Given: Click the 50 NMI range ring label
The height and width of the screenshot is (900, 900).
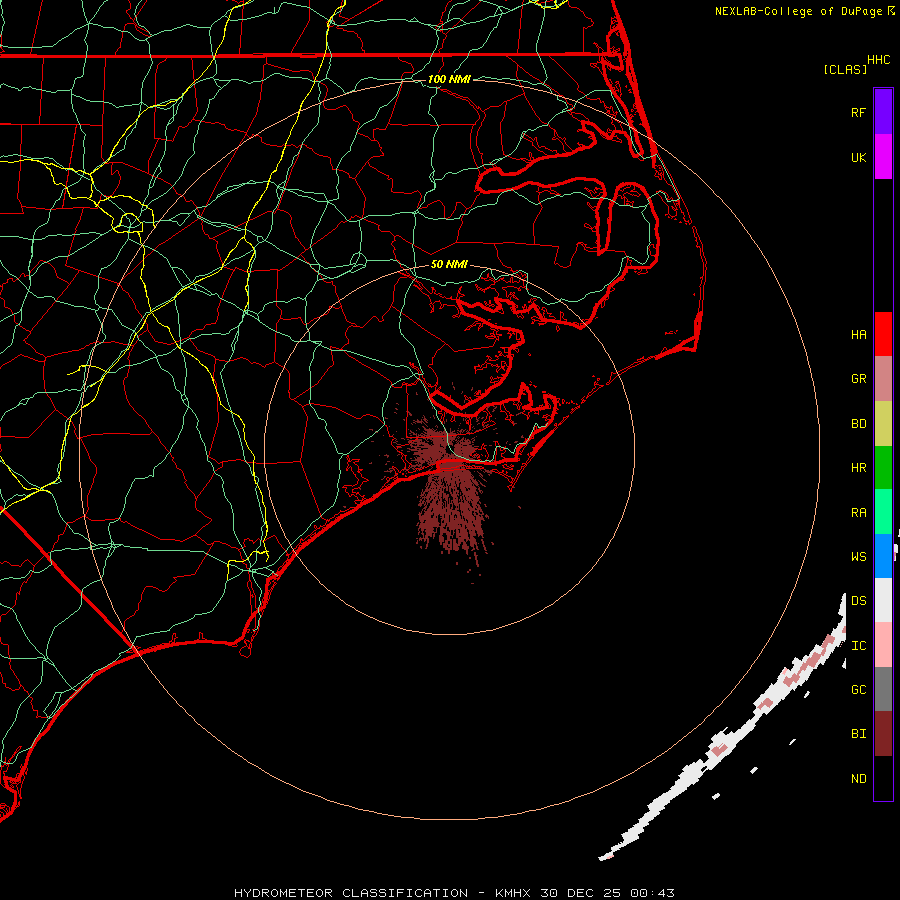Looking at the screenshot, I should click(449, 264).
